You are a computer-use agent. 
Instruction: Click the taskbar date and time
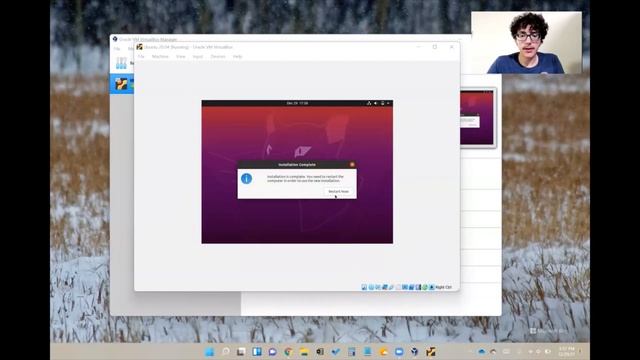tap(567, 351)
